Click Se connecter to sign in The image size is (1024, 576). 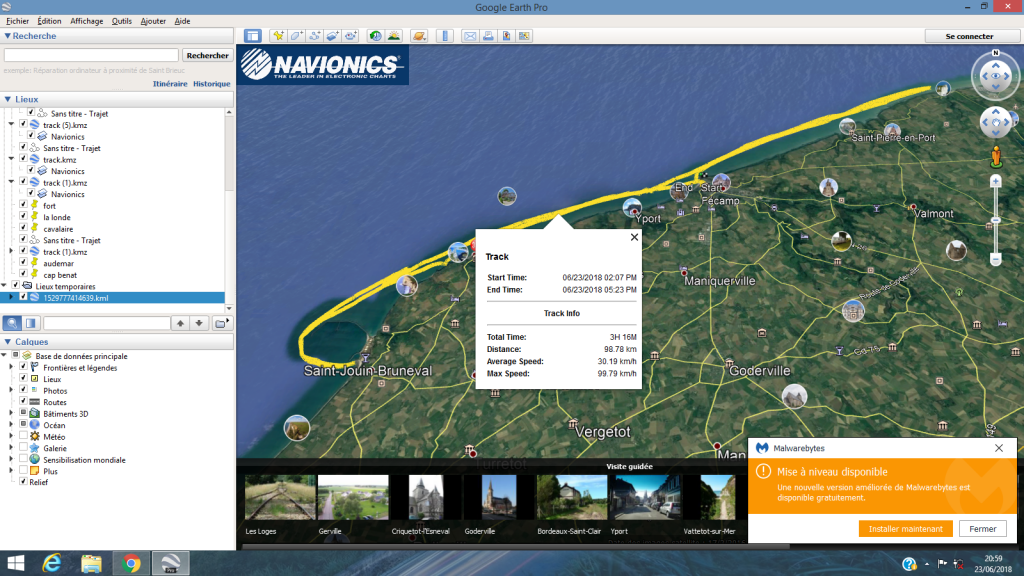click(969, 37)
